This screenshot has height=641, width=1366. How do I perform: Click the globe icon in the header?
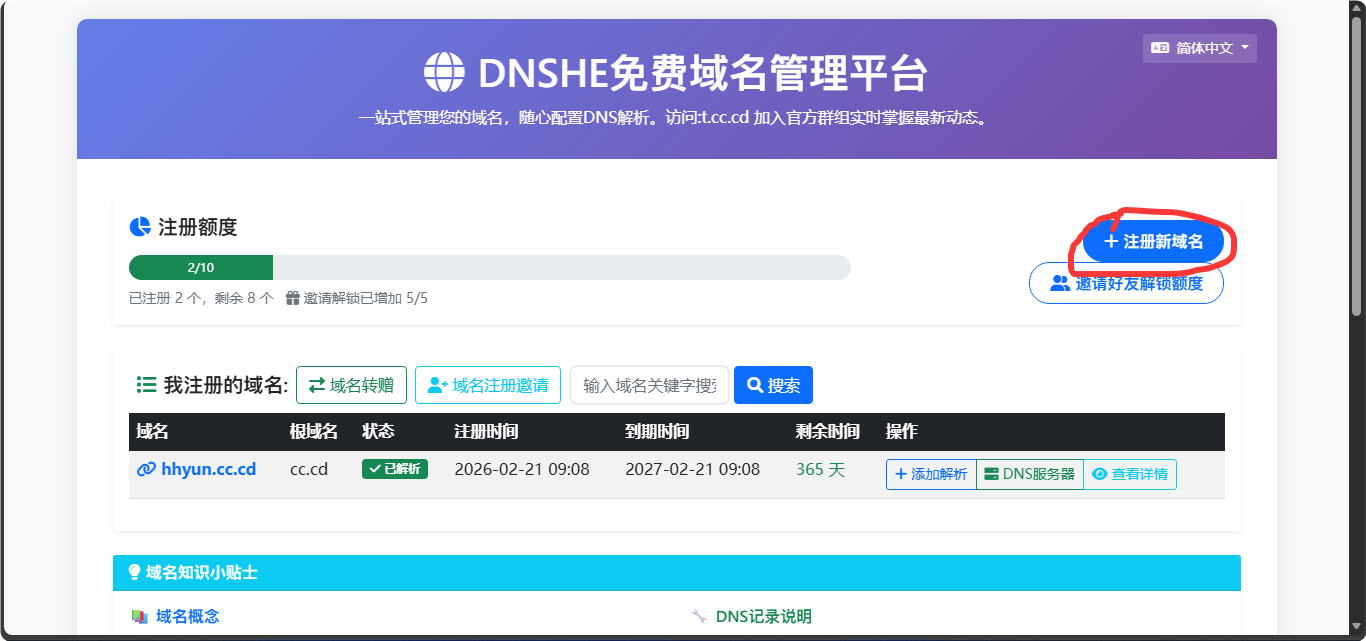tap(444, 73)
